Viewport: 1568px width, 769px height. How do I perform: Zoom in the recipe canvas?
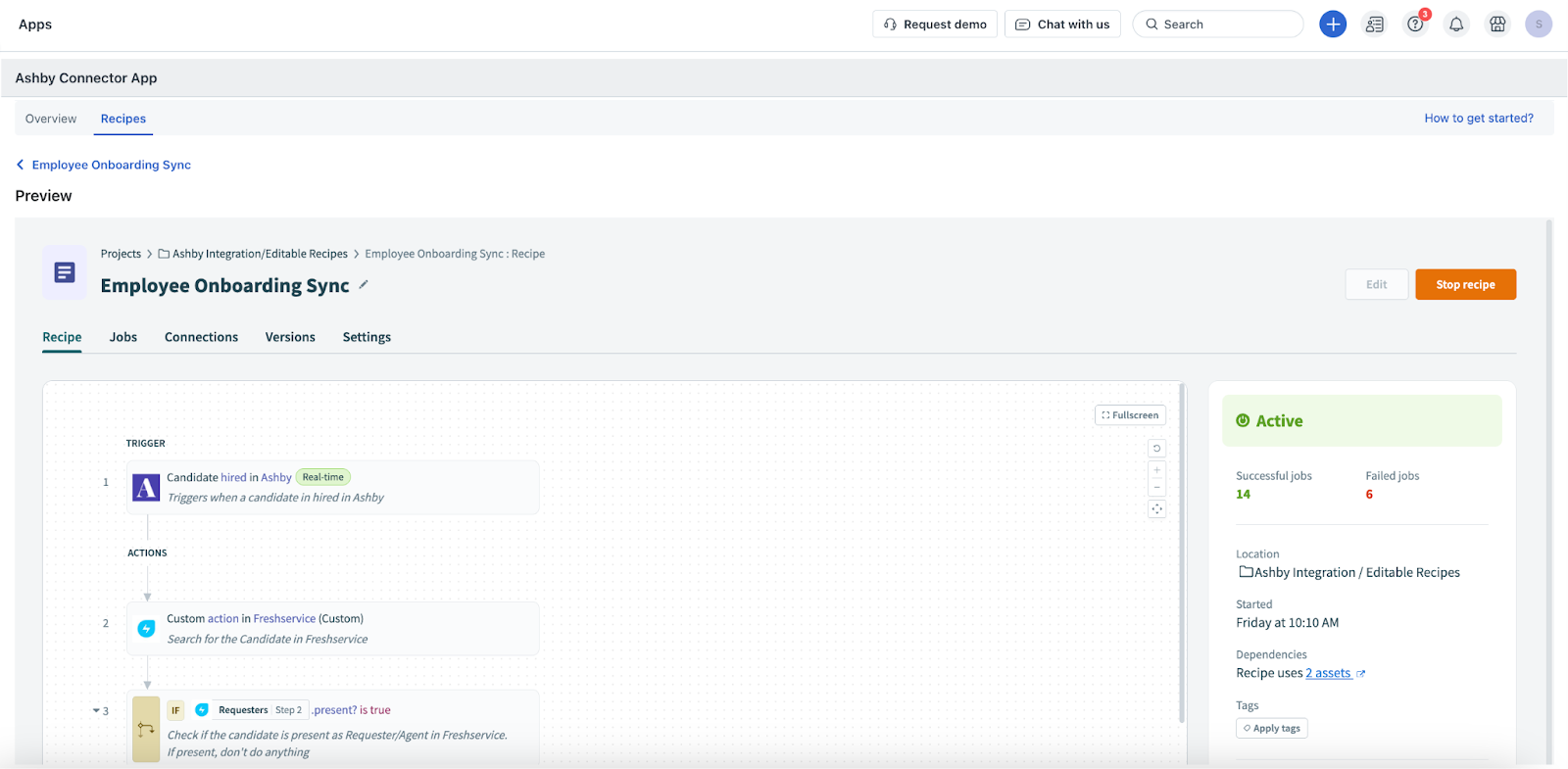[x=1156, y=470]
